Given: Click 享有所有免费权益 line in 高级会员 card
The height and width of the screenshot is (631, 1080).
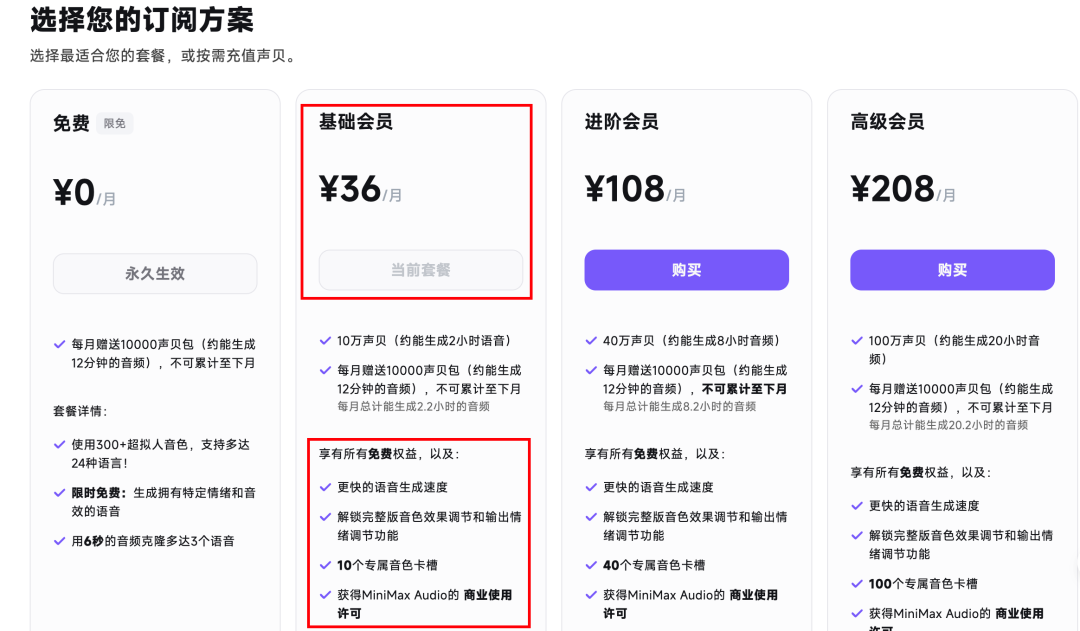Looking at the screenshot, I should (x=921, y=473).
